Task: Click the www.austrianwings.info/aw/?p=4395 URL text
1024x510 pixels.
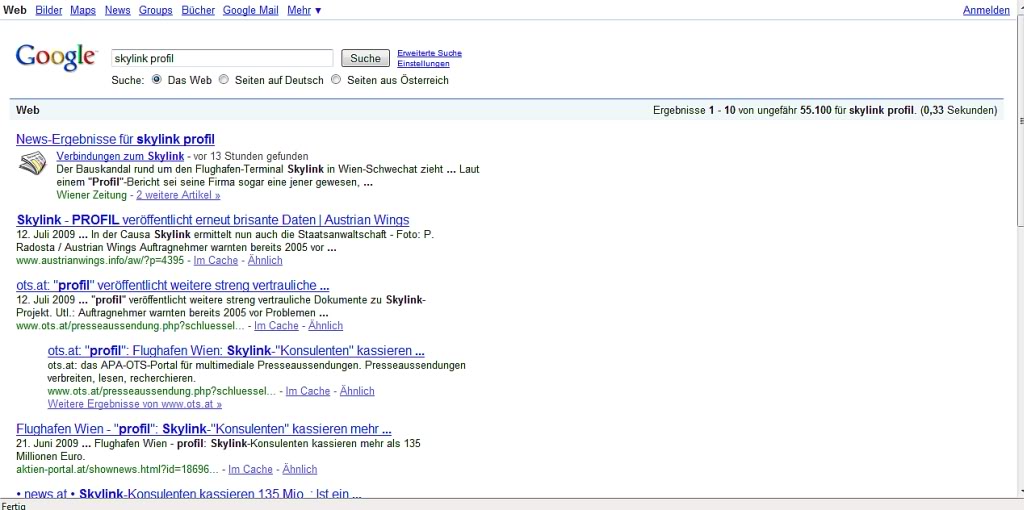Action: [100, 260]
